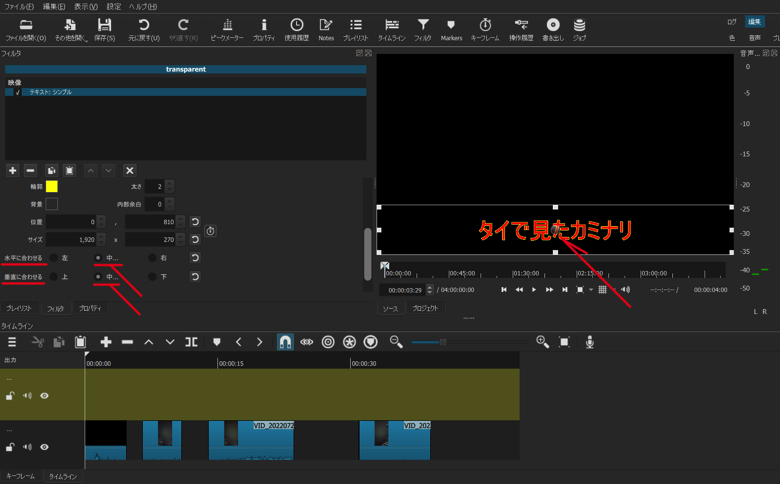This screenshot has width=780, height=484.
Task: Click the 背景 background color swatch
Action: [x=52, y=204]
